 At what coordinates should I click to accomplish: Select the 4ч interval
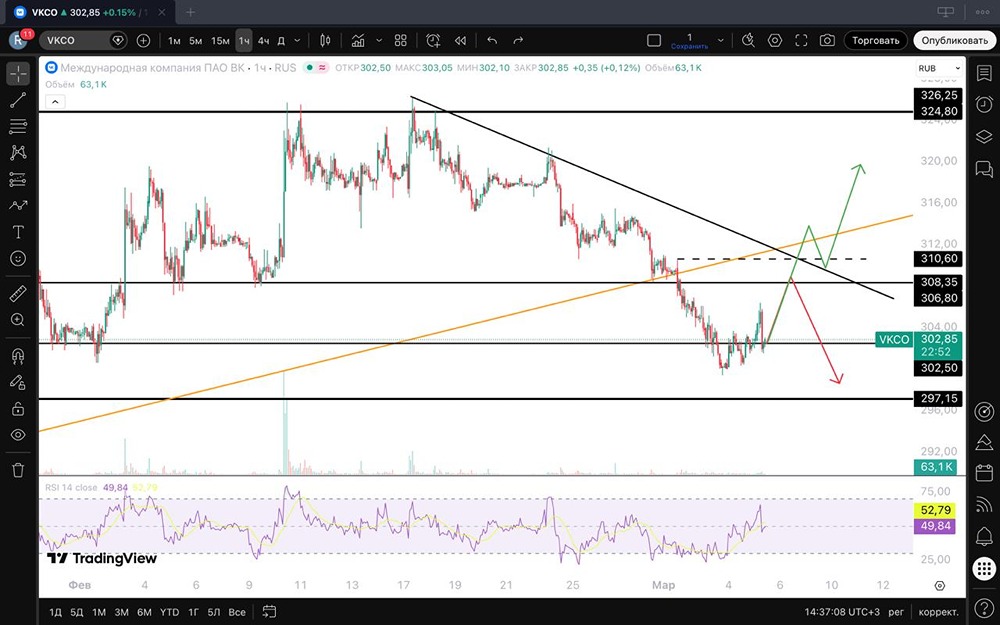click(263, 41)
